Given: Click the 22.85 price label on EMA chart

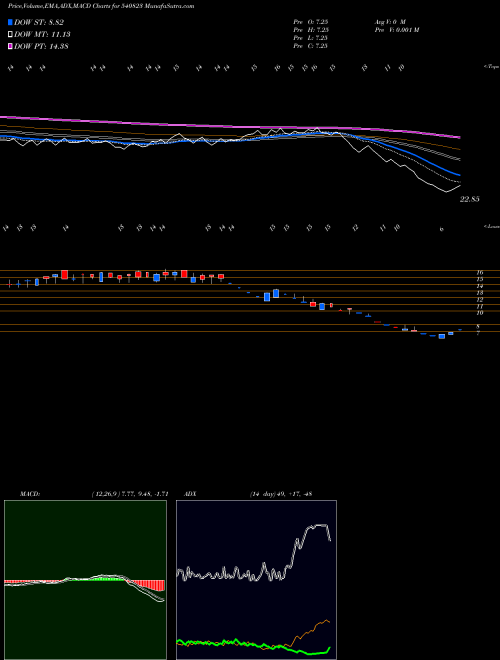Looking at the screenshot, I should pos(469,199).
